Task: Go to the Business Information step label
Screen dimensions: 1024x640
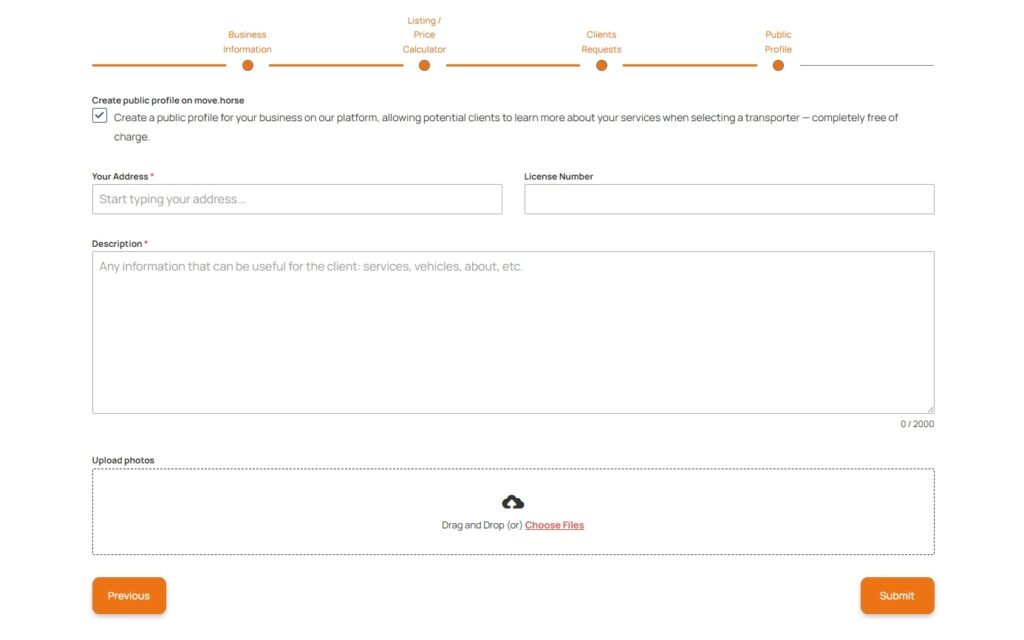Action: point(247,42)
